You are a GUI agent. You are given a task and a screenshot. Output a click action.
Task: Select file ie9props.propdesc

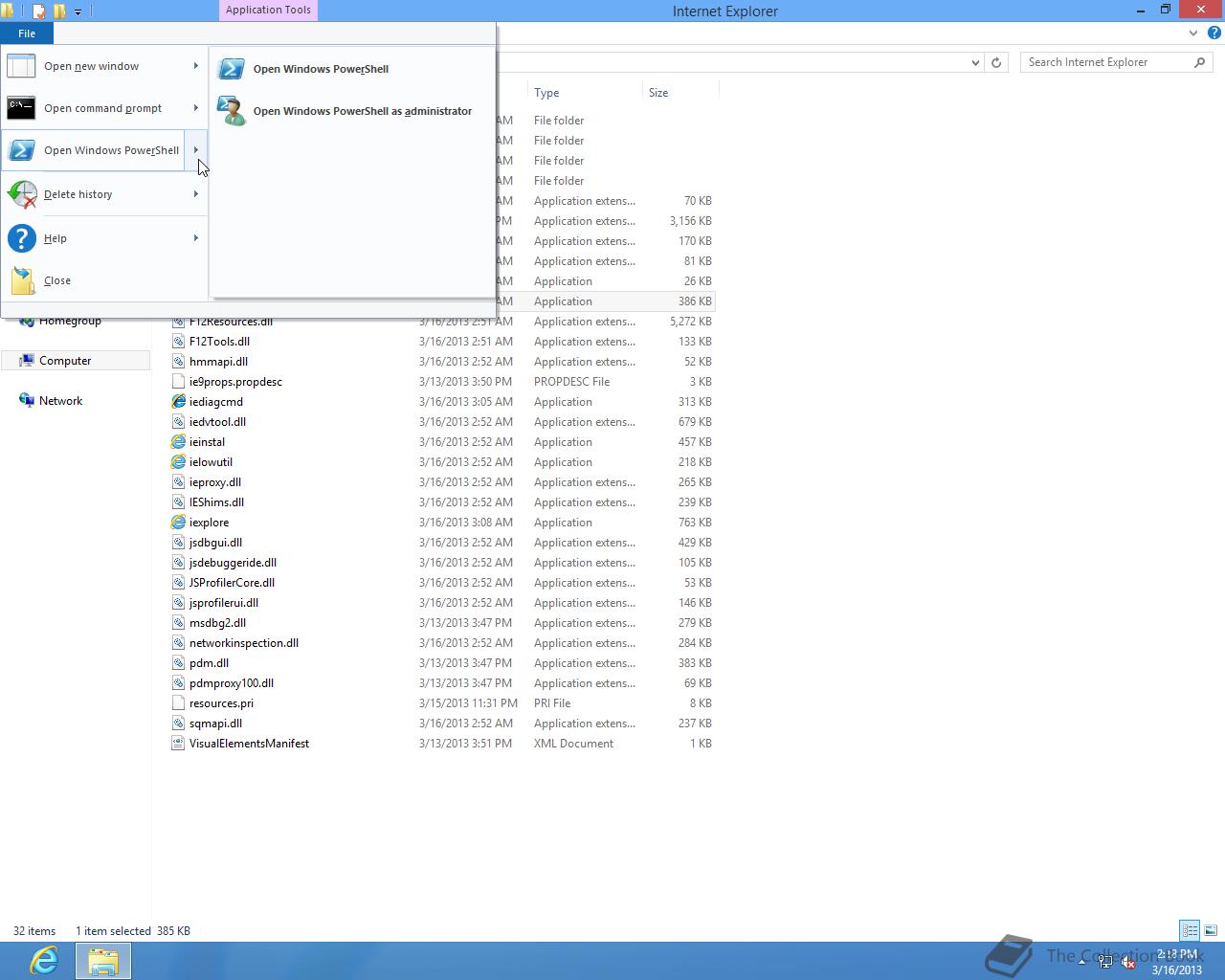pyautogui.click(x=235, y=382)
